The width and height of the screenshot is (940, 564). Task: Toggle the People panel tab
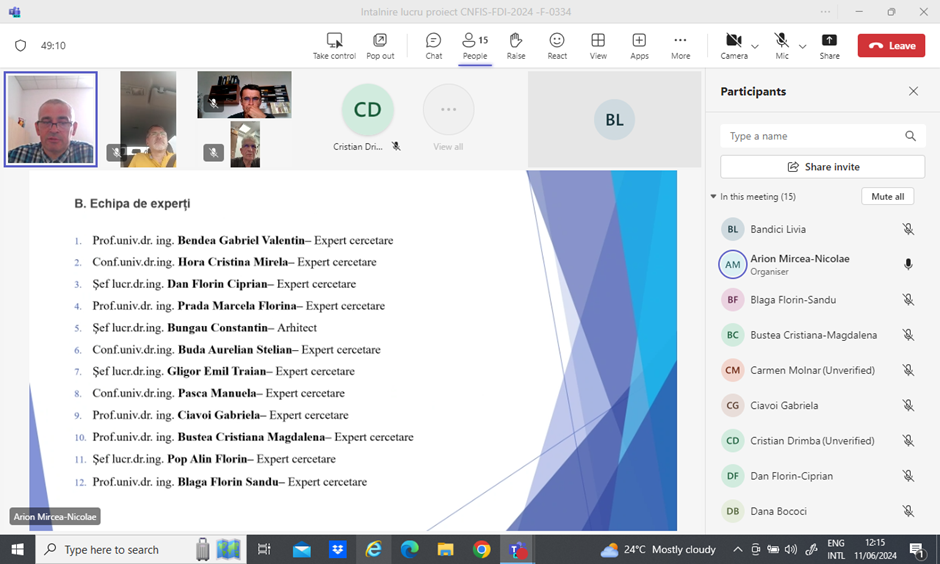475,45
